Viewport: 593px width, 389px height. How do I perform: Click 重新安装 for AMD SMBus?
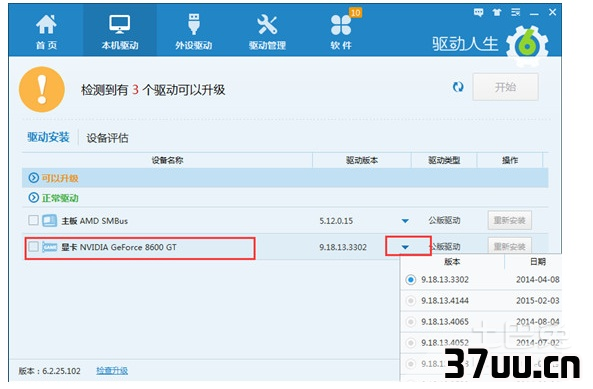[509, 220]
